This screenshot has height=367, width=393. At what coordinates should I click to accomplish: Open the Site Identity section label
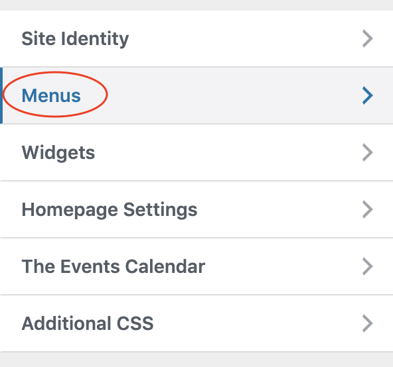pyautogui.click(x=75, y=39)
